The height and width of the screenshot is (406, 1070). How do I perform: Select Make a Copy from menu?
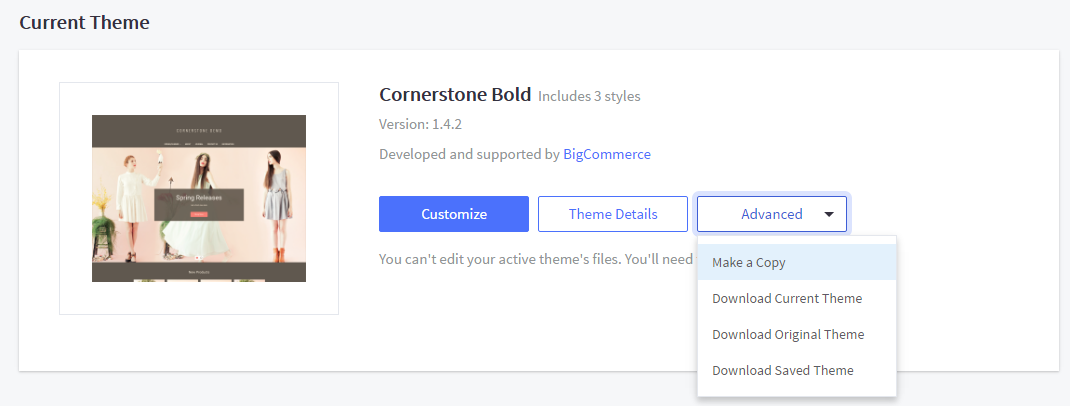point(749,263)
